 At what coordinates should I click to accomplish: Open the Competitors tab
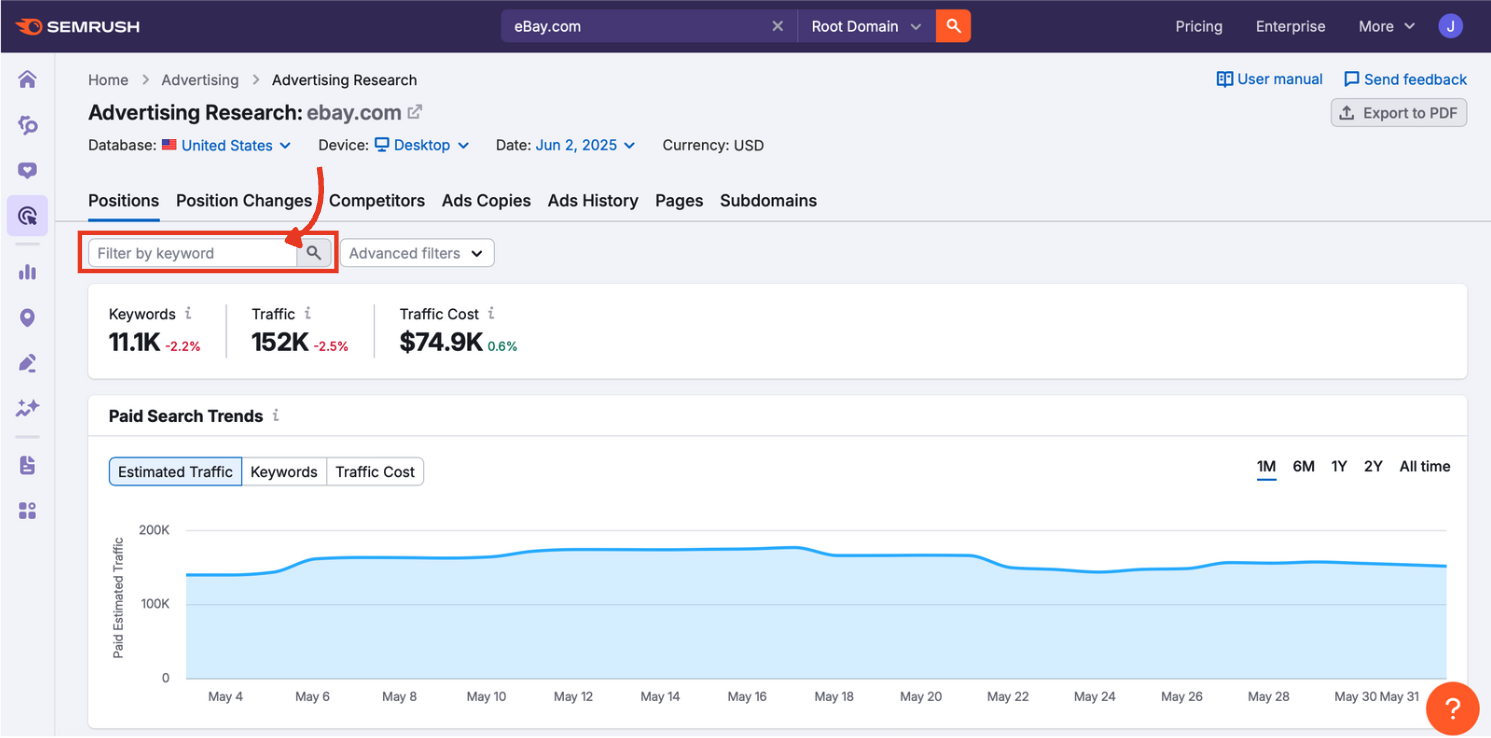pyautogui.click(x=377, y=200)
